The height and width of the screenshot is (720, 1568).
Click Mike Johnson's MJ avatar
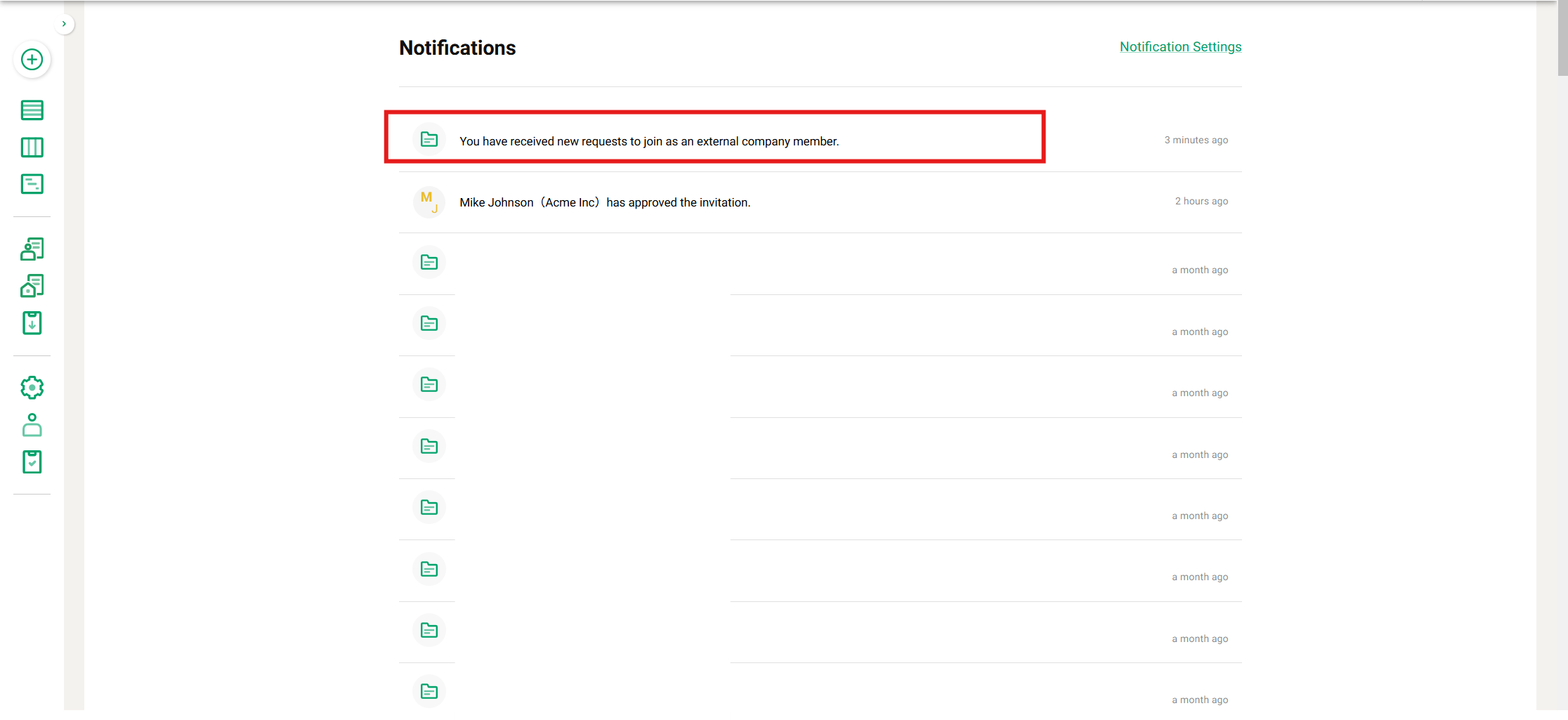coord(429,202)
